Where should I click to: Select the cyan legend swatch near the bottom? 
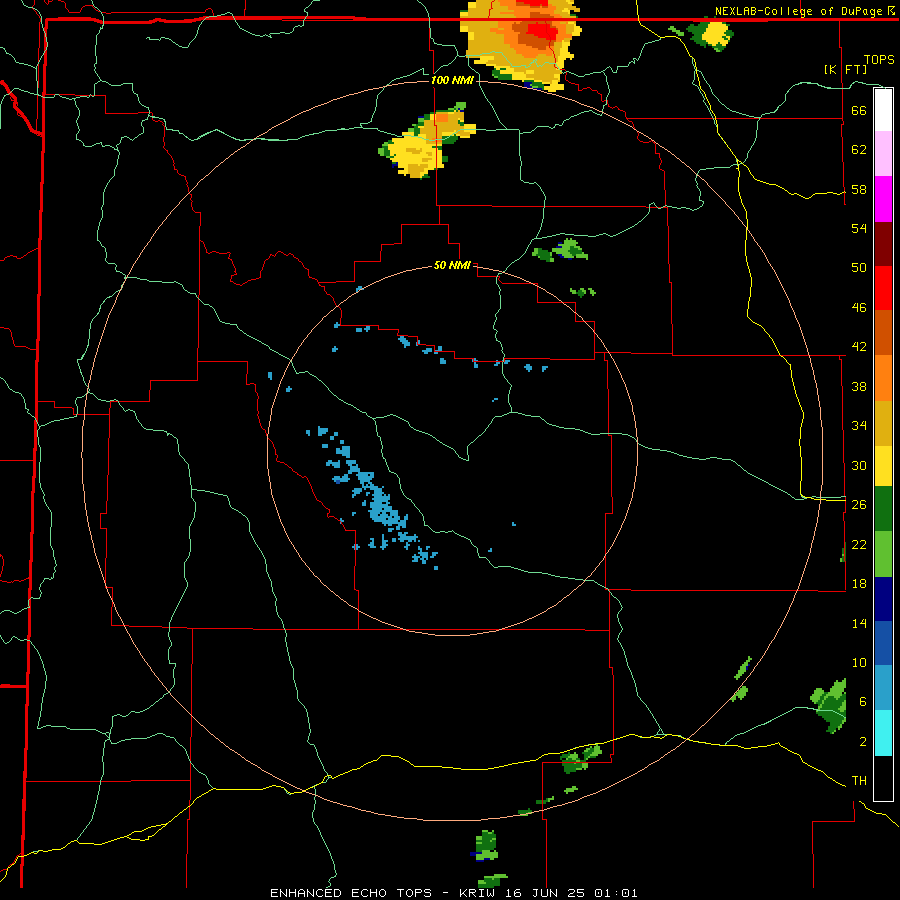tap(883, 733)
